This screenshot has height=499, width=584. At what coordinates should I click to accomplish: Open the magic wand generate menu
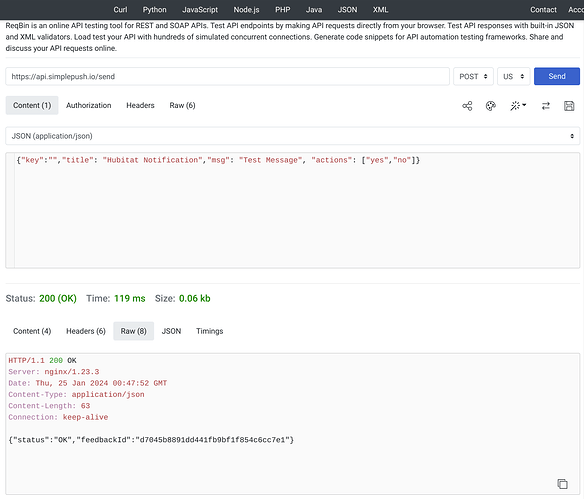(x=518, y=106)
